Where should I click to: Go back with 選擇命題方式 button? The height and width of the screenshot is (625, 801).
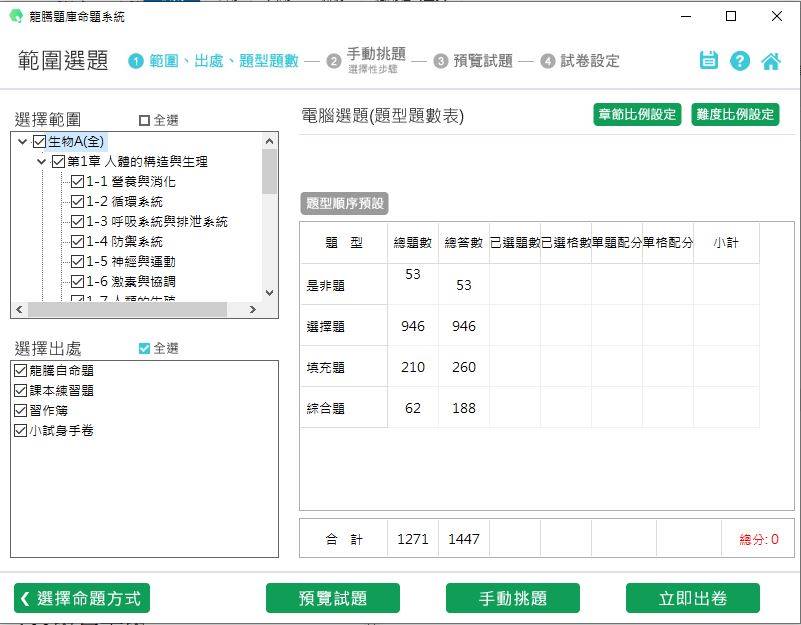pos(82,598)
